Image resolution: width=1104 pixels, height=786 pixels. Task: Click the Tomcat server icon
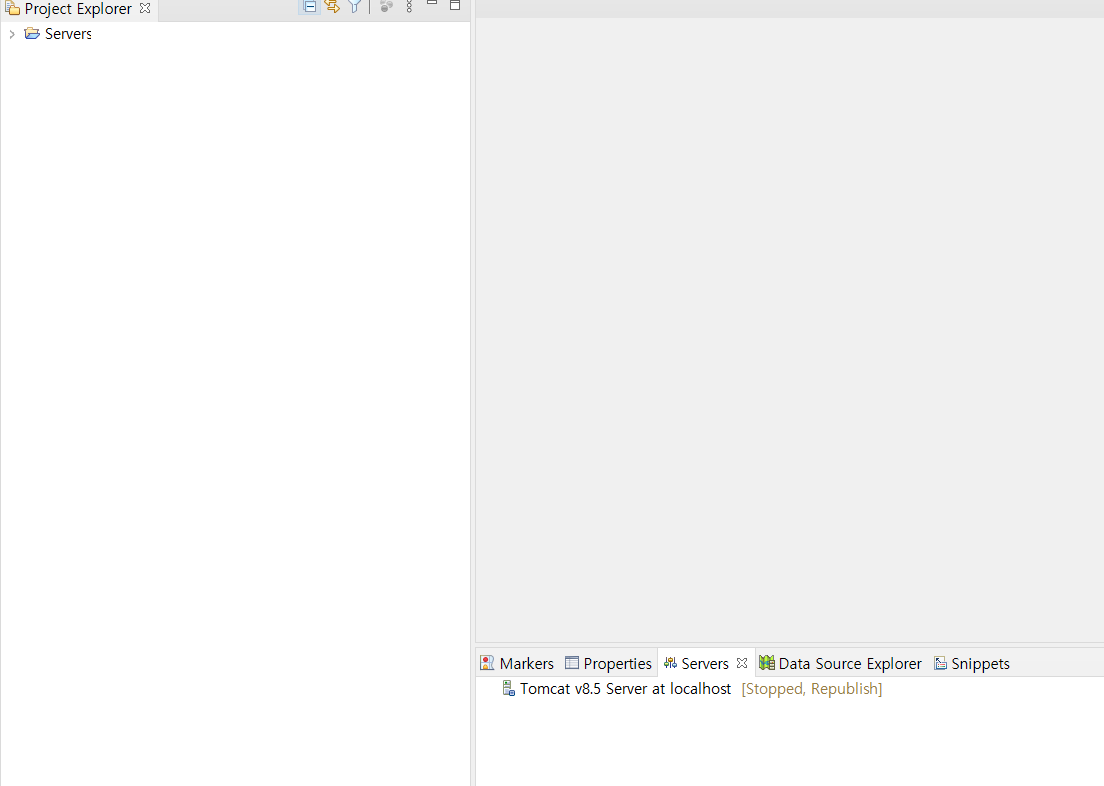click(508, 688)
